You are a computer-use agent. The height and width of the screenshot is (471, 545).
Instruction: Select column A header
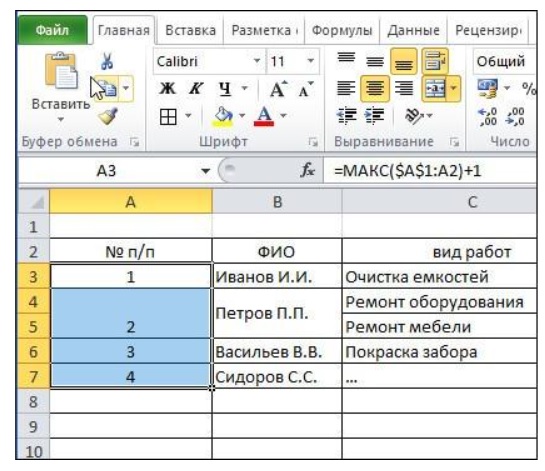131,202
